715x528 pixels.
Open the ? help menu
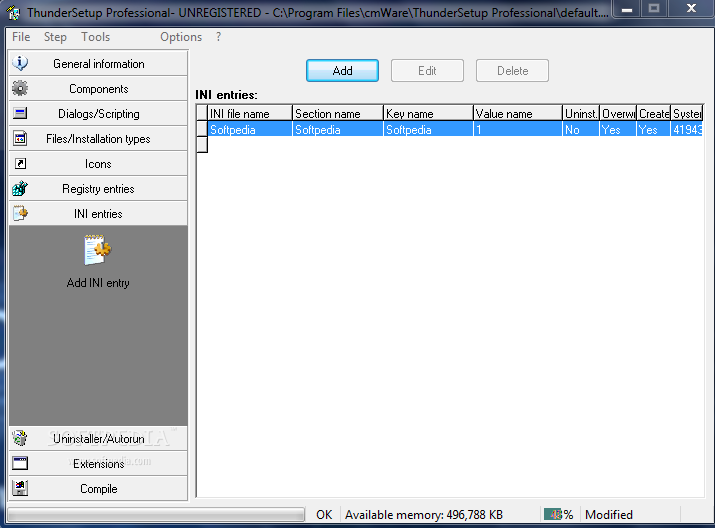pos(218,37)
